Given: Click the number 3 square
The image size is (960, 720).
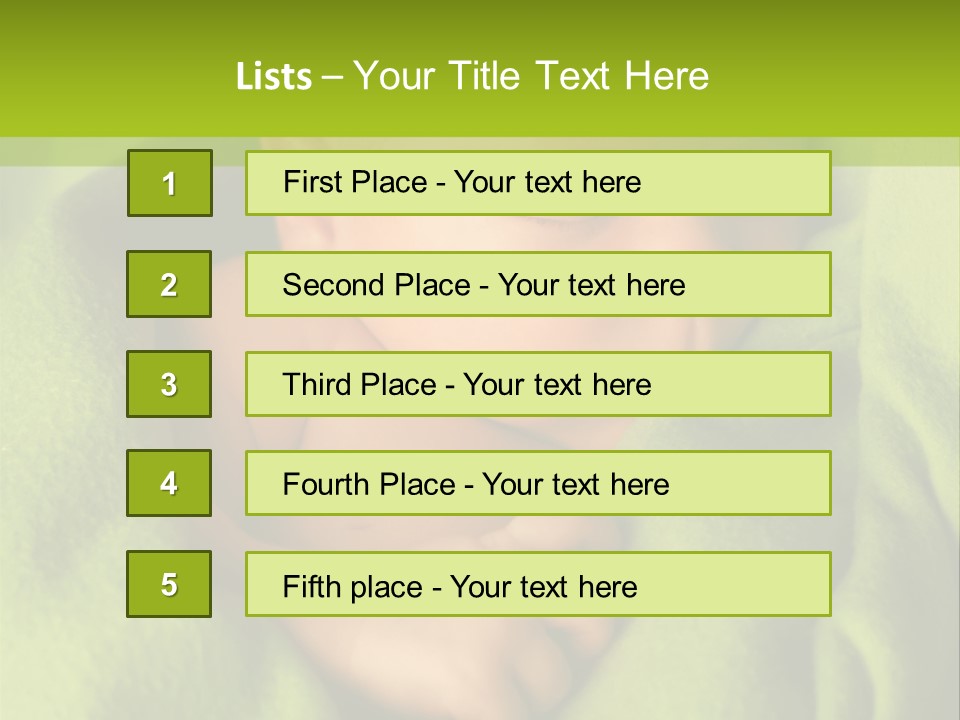Looking at the screenshot, I should point(169,384).
